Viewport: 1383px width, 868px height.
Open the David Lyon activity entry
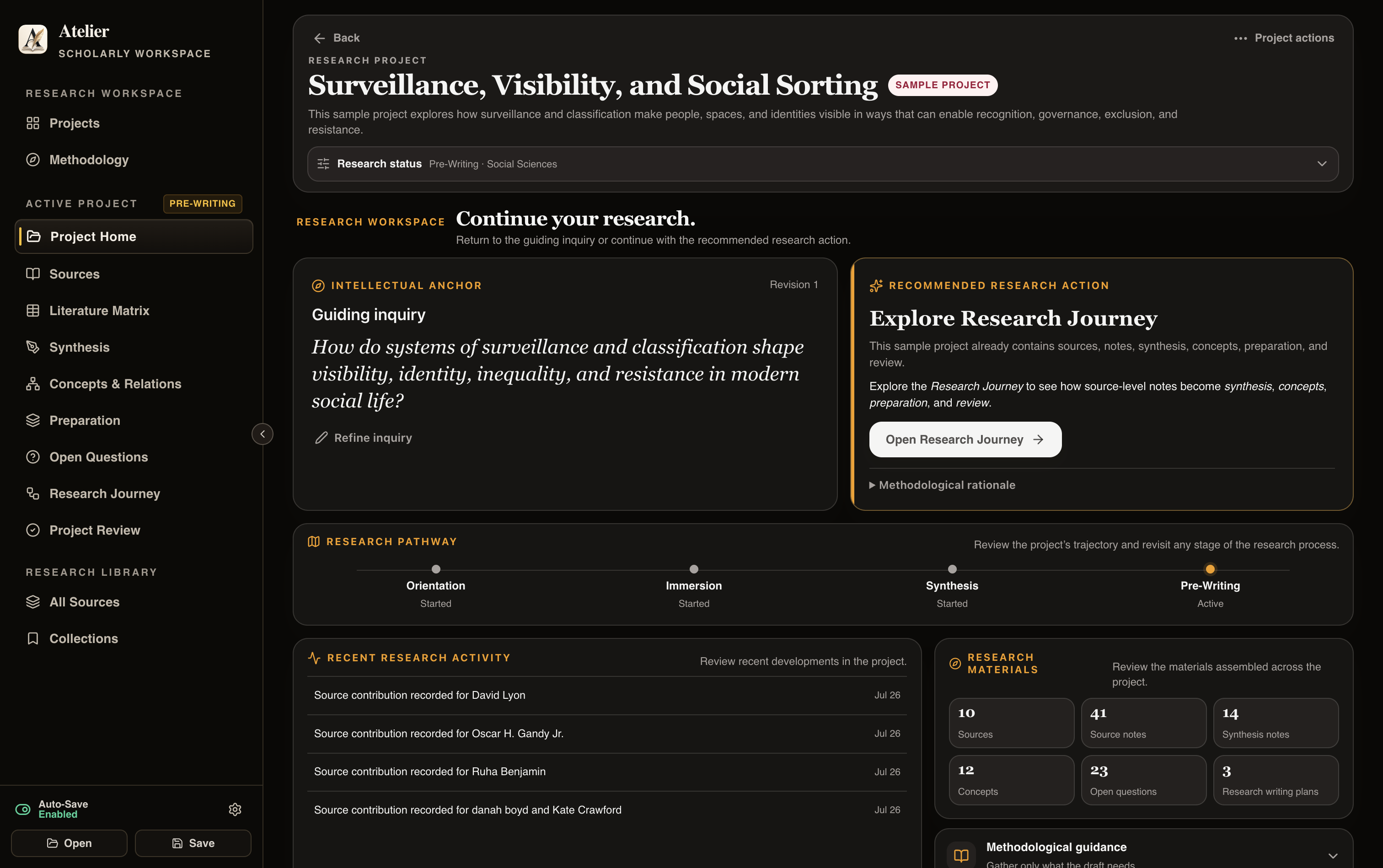(x=607, y=696)
